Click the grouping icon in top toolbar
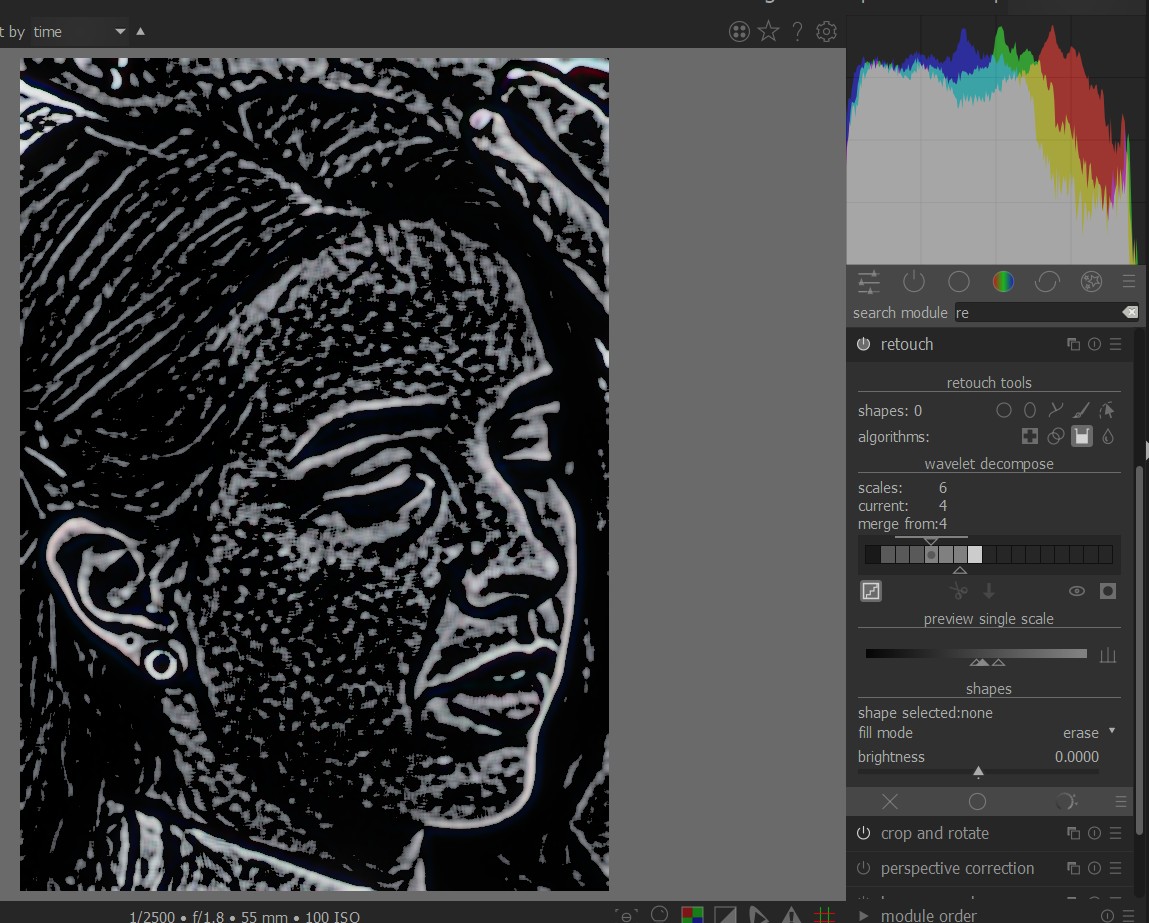Image resolution: width=1149 pixels, height=923 pixels. coord(739,31)
